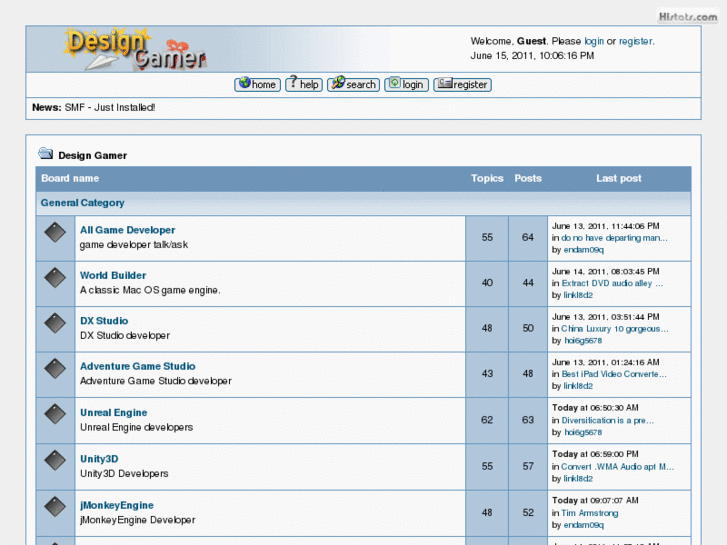This screenshot has height=545, width=727.
Task: Click the date 'June 15, 2011, 10:06:16 PM'
Action: click(532, 56)
